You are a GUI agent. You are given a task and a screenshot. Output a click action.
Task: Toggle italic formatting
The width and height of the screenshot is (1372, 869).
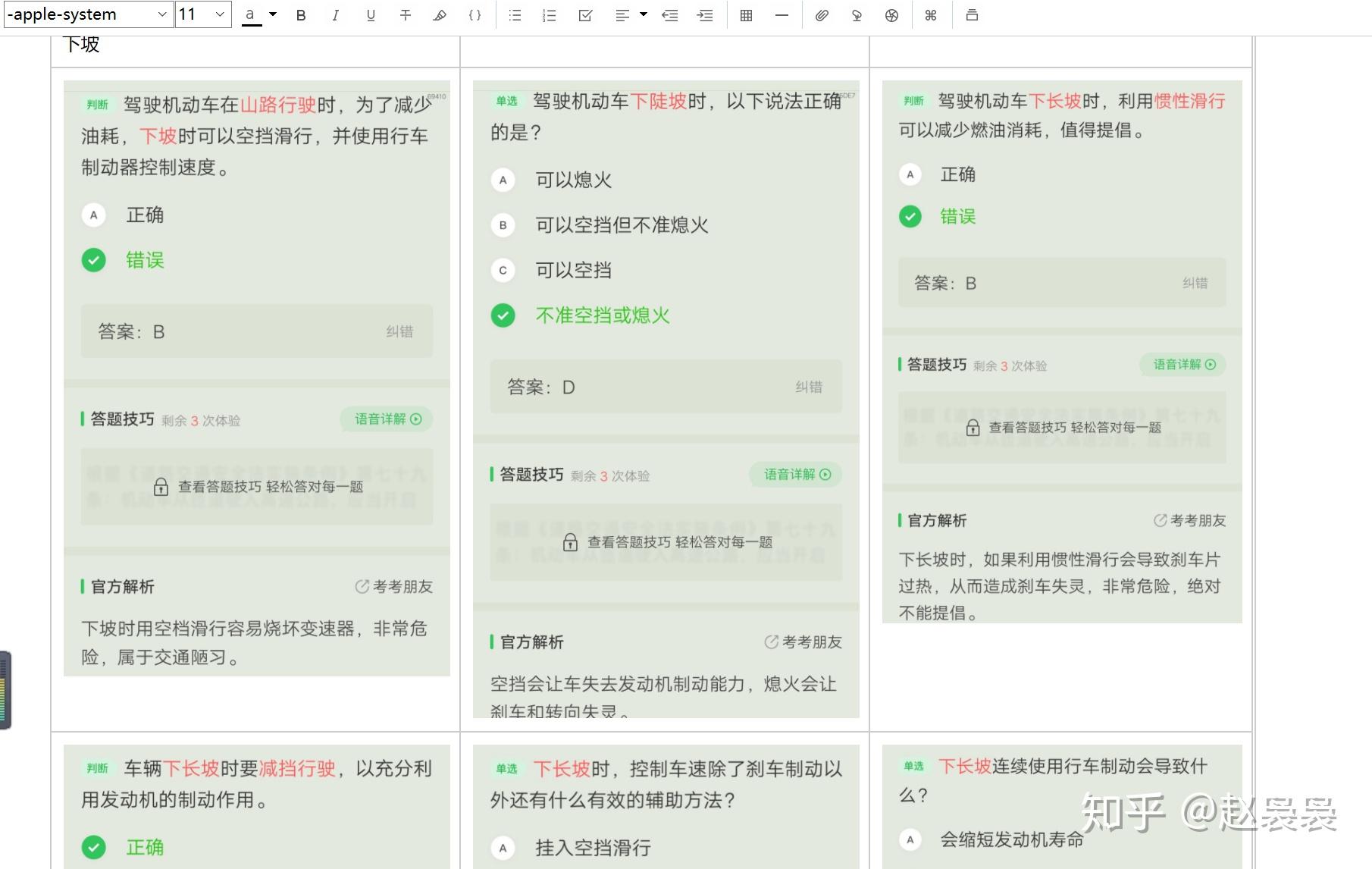(x=336, y=15)
